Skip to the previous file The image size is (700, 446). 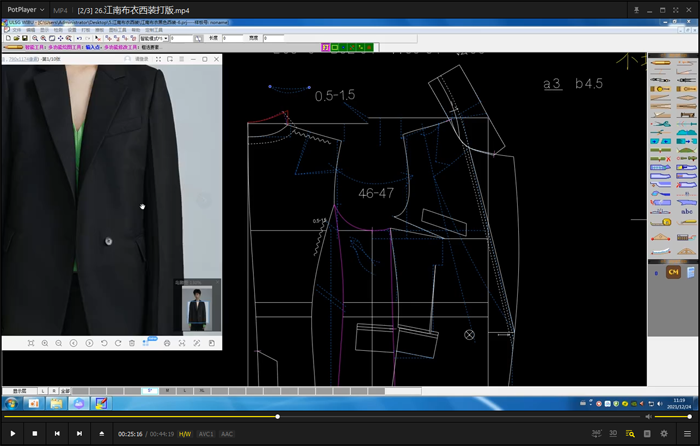click(x=57, y=433)
